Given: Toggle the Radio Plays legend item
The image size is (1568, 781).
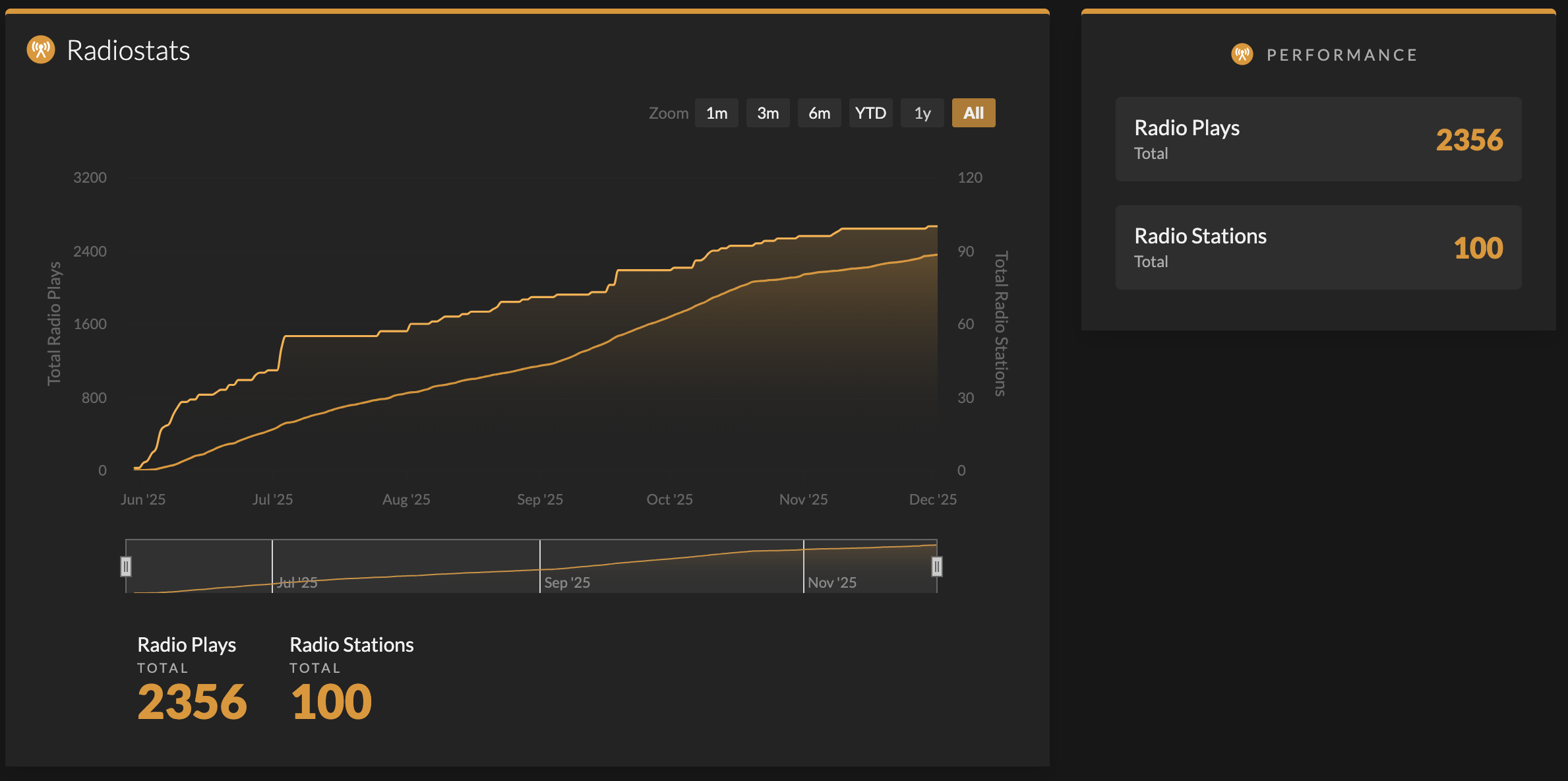Looking at the screenshot, I should [187, 645].
